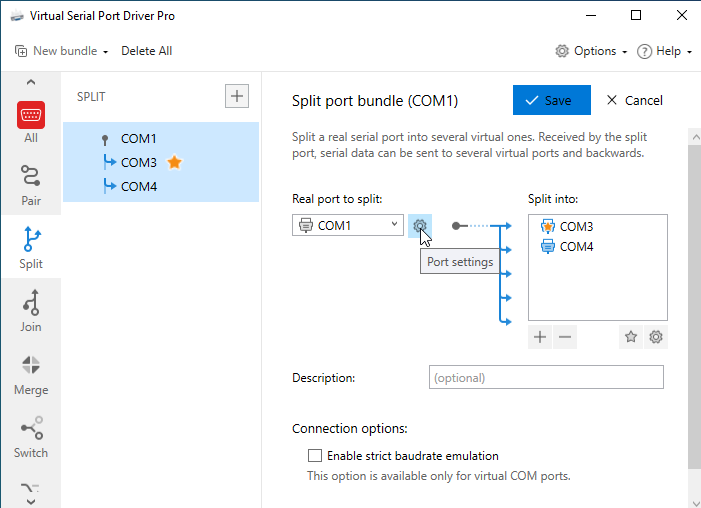Save the split port bundle
Viewport: 701px width, 508px height.
[x=552, y=100]
